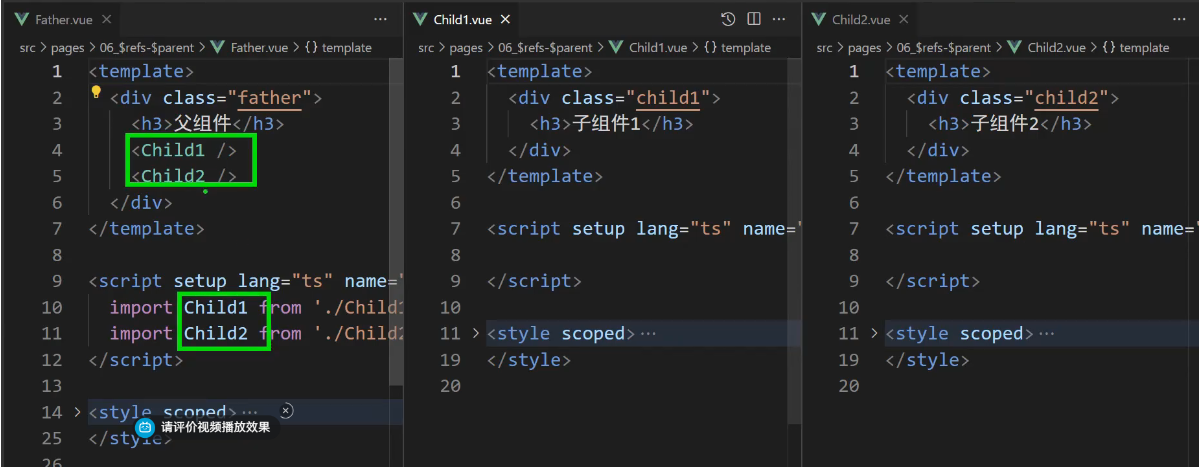This screenshot has height=468, width=1202.
Task: Open more actions menu for Child2.vue group
Action: 1178,19
